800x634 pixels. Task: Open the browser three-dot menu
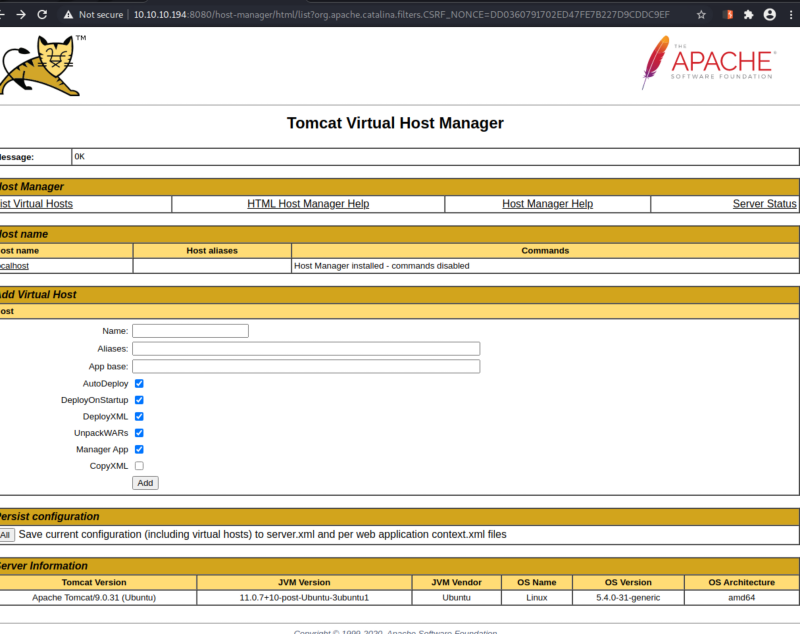tap(791, 15)
